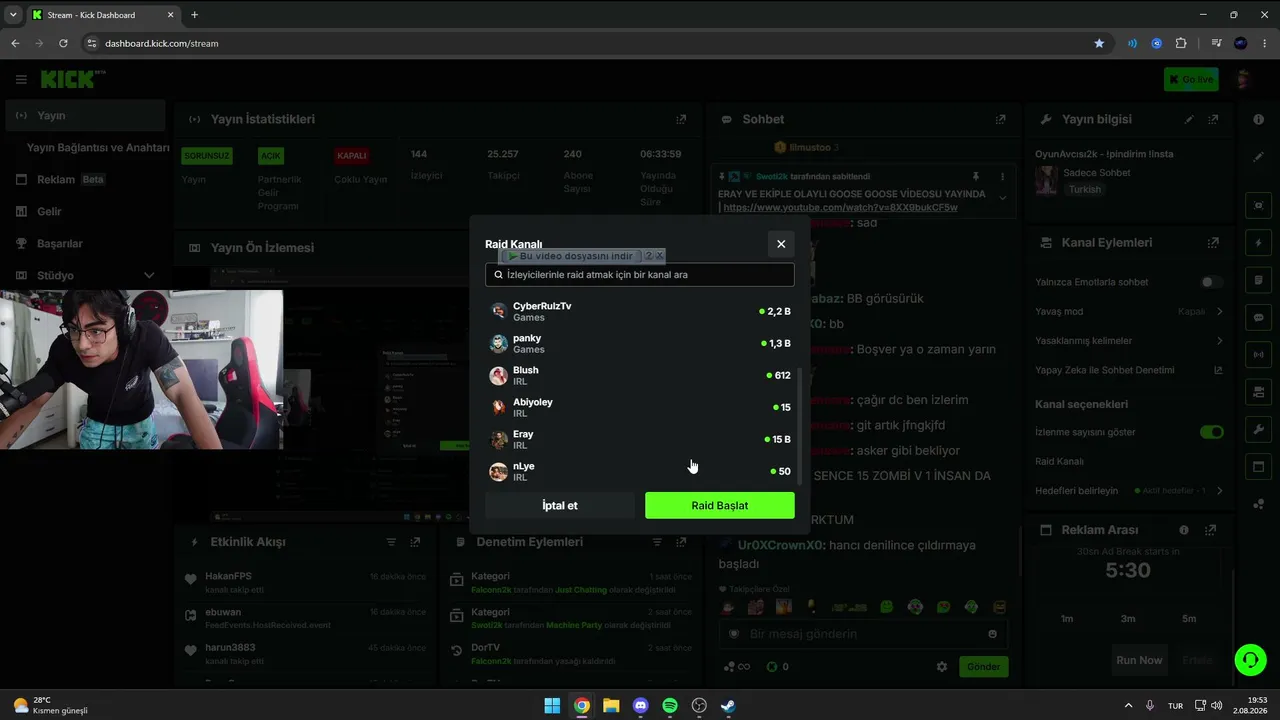The width and height of the screenshot is (1280, 720).
Task: Click Raid Kanalı option in Kanal seçenekleri
Action: pos(1059,461)
